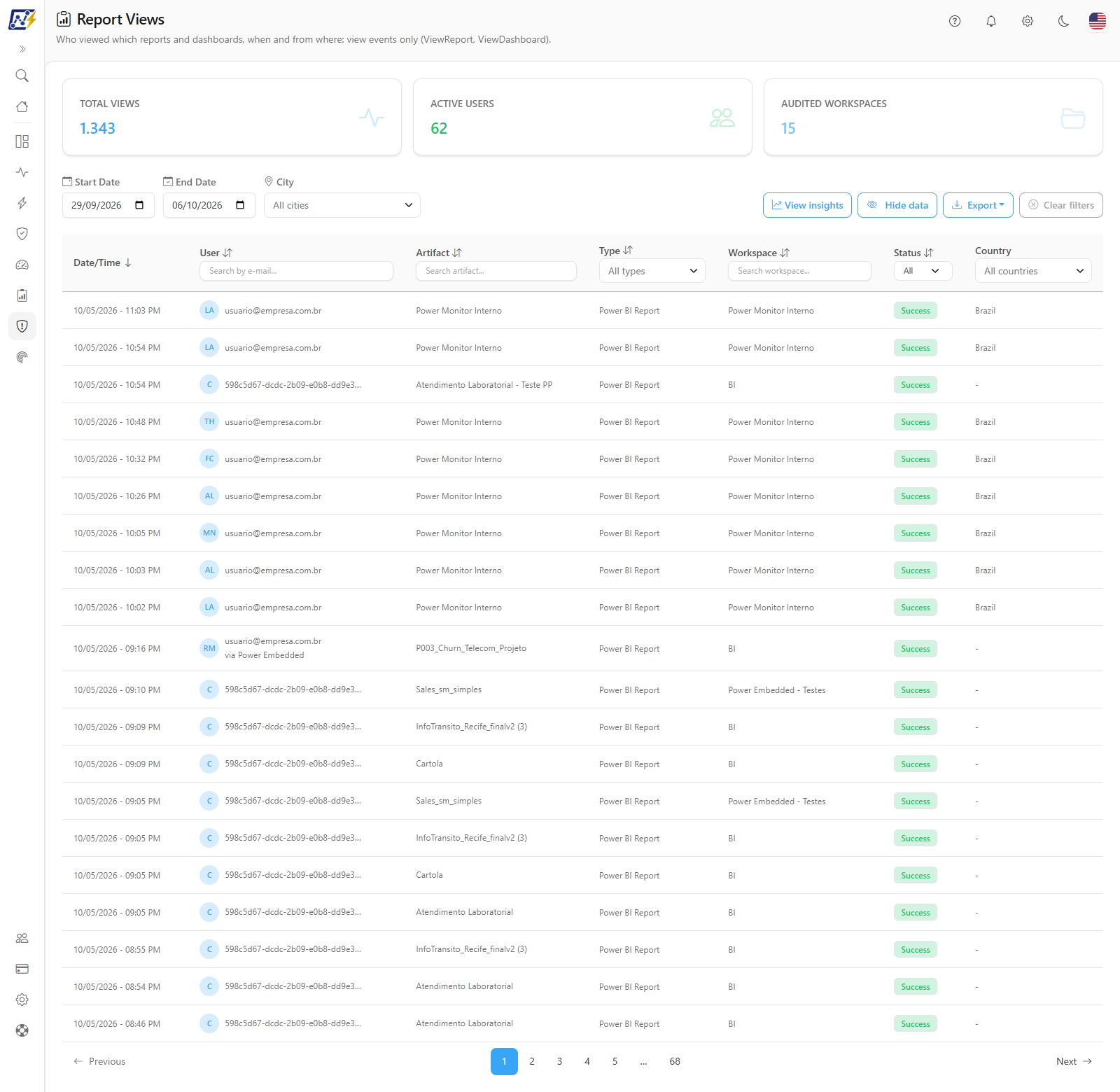The height and width of the screenshot is (1092, 1120).
Task: Go to page 5
Action: tap(615, 1061)
